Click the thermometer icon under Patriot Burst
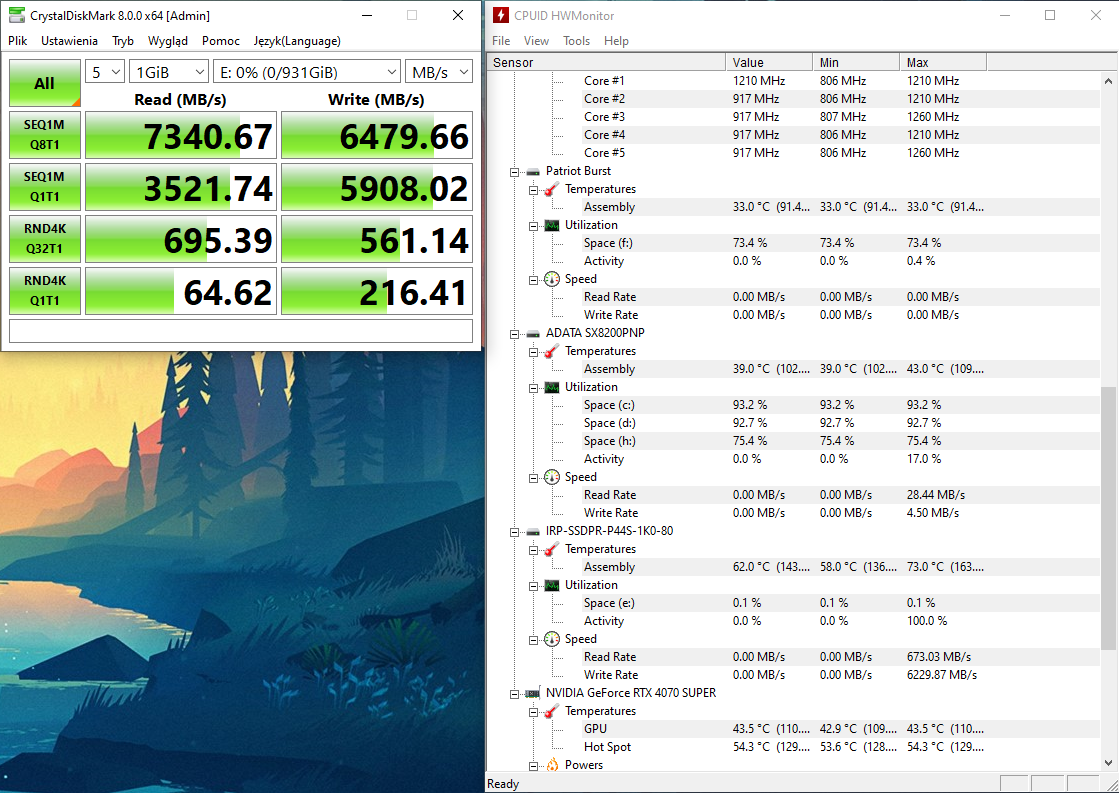The width and height of the screenshot is (1119, 793). pos(552,189)
